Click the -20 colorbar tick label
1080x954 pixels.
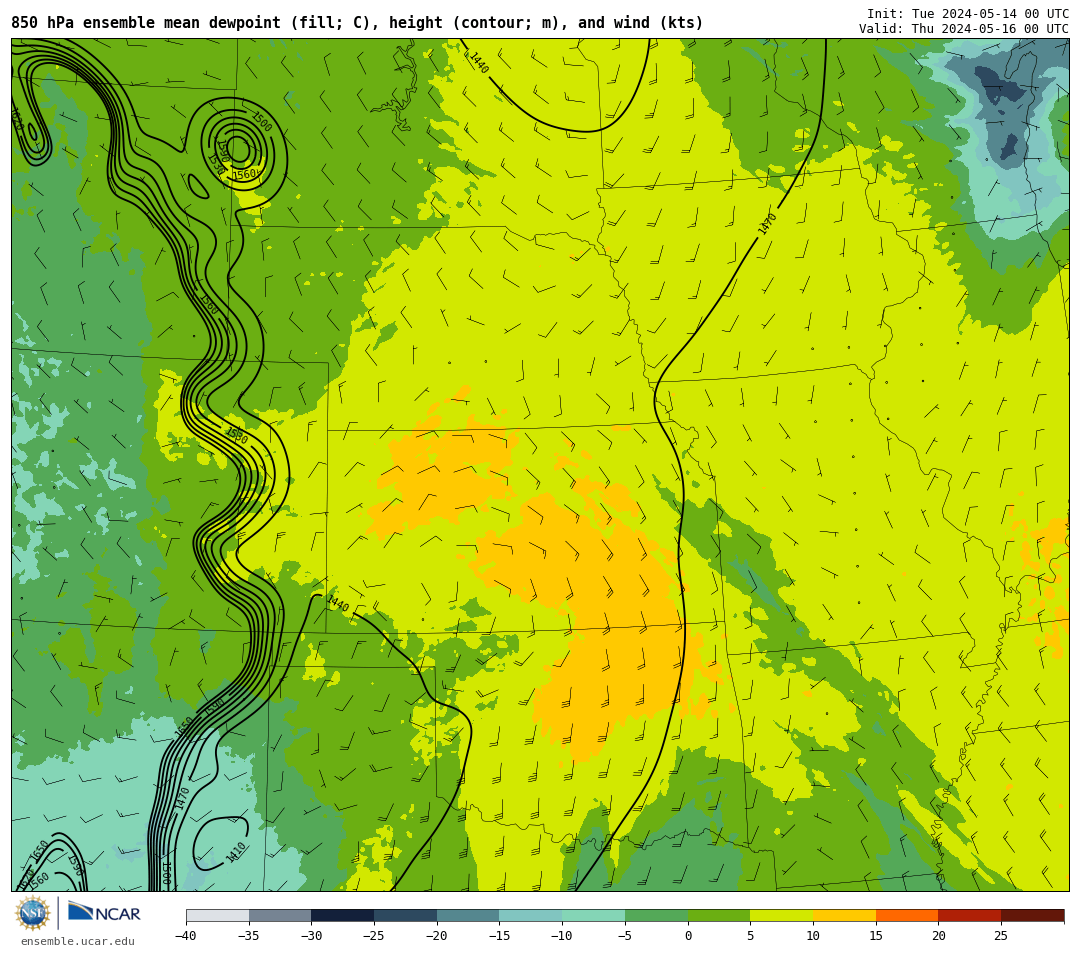(x=437, y=935)
